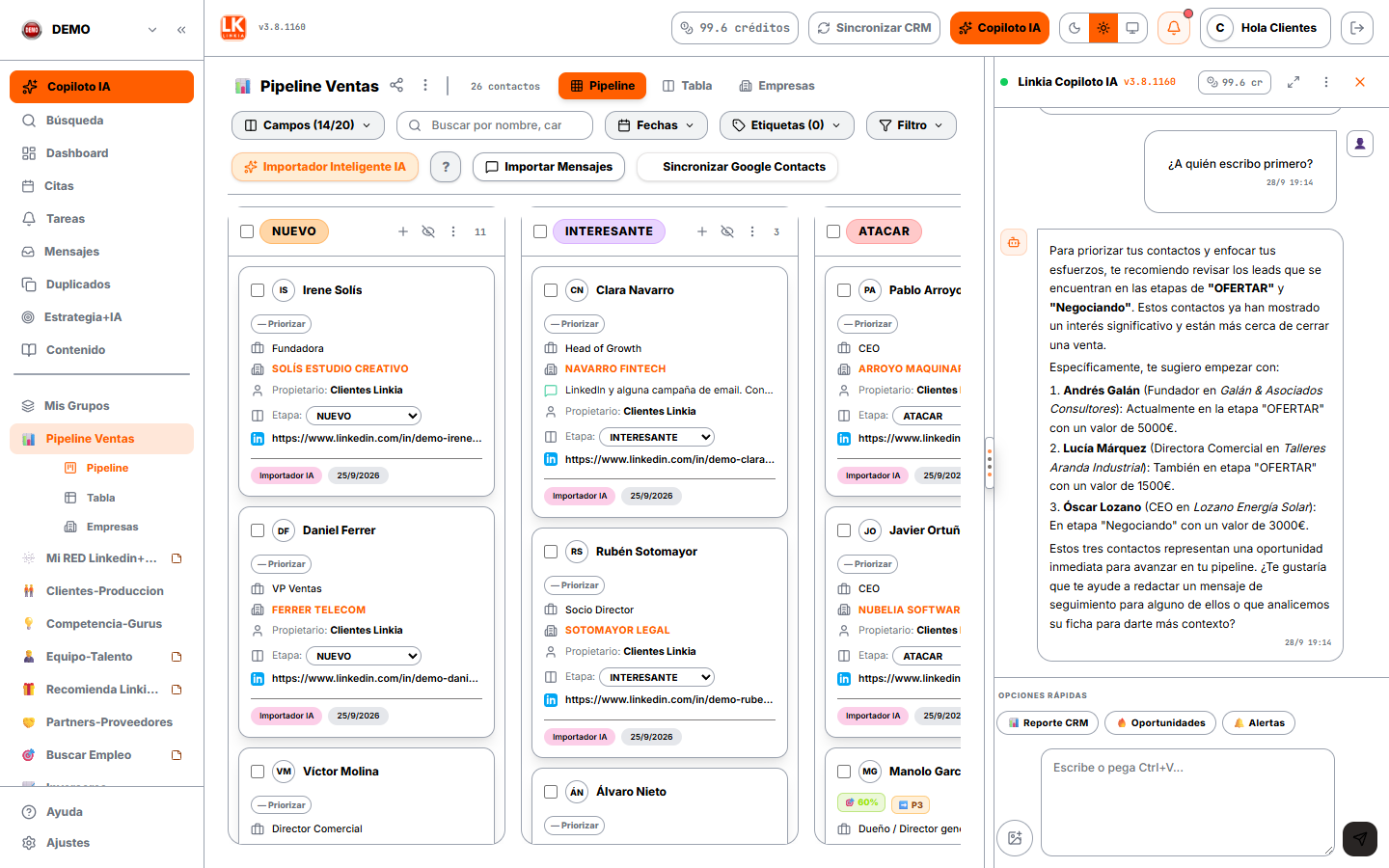
Task: Close the Copiloto IA panel
Action: (1360, 82)
